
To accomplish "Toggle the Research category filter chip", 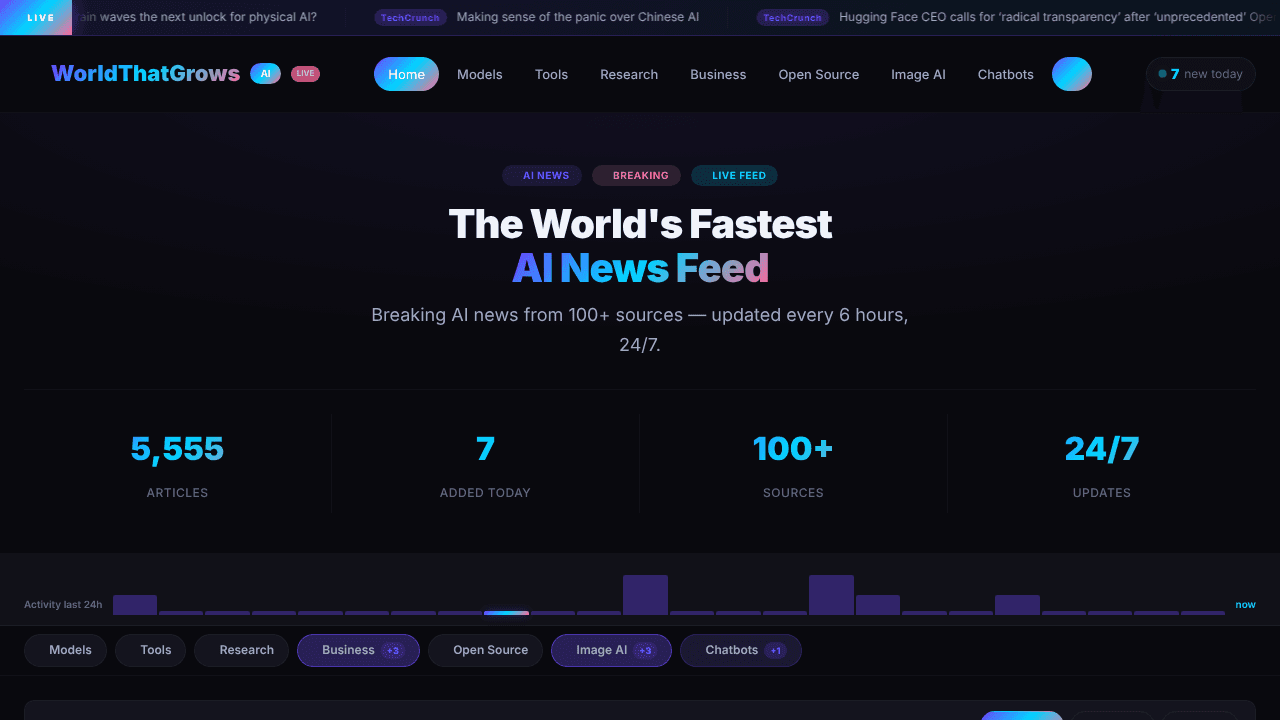I will (241, 650).
